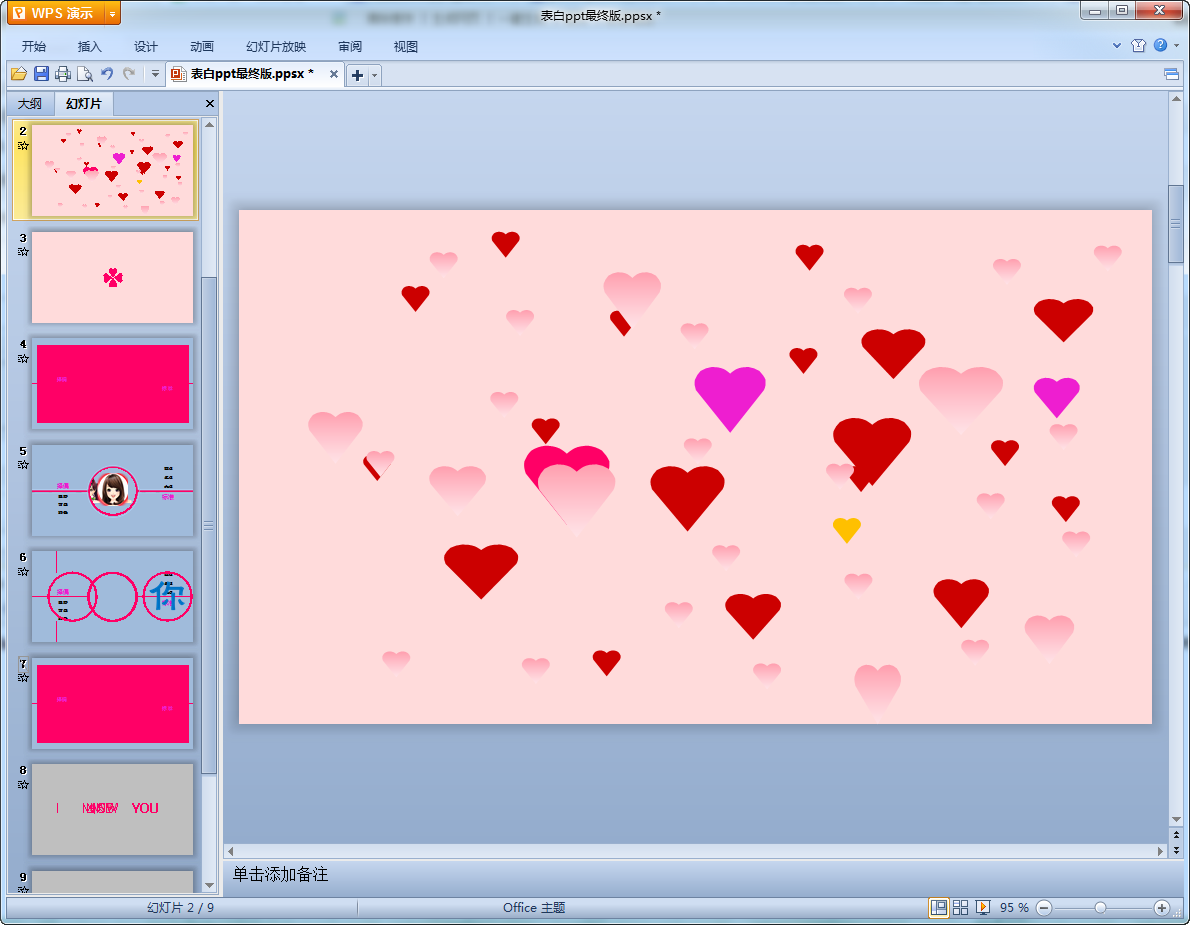Click the 95 % zoom level
This screenshot has height=925, width=1190.
pyautogui.click(x=1014, y=908)
